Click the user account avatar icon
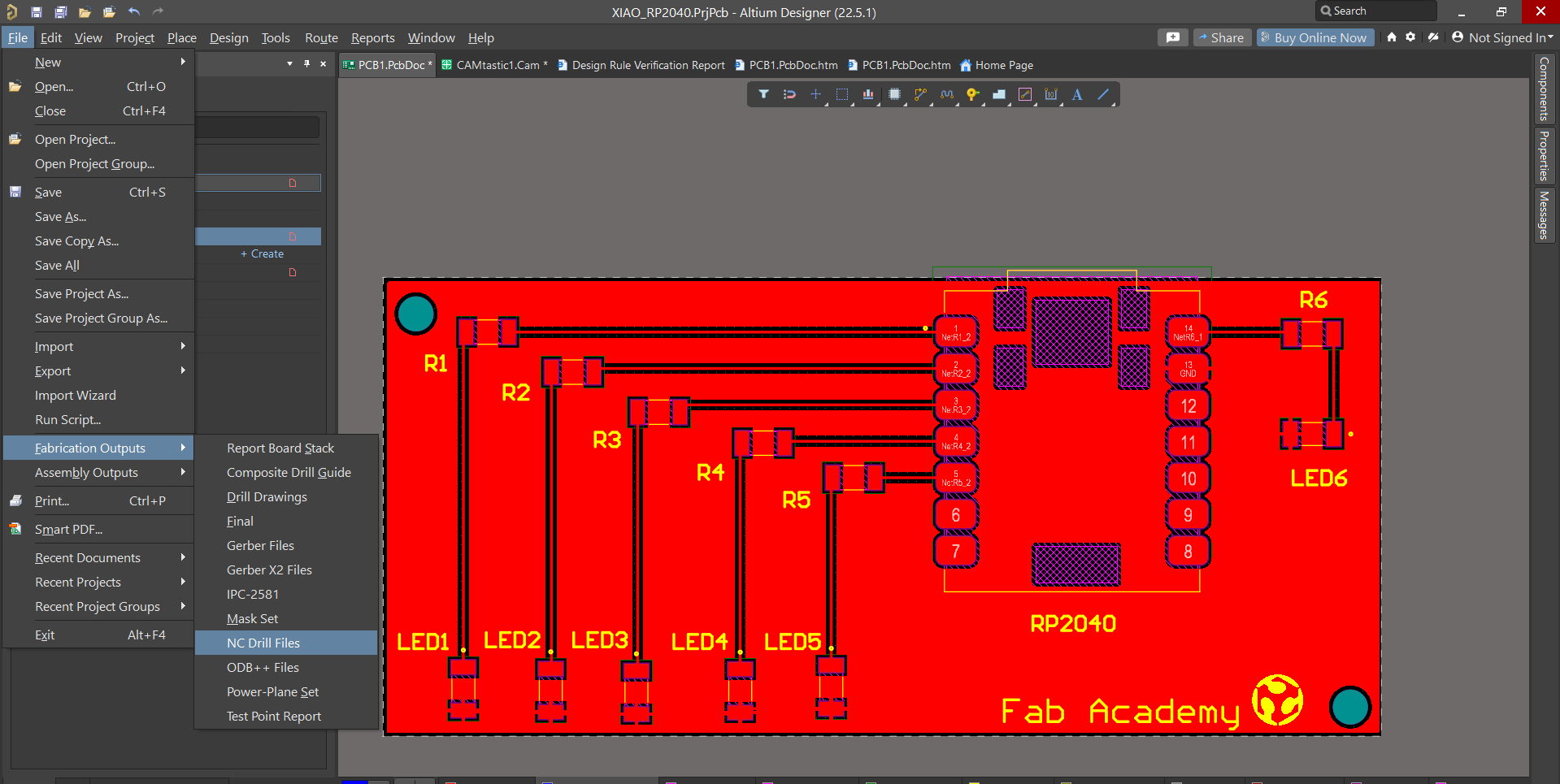 pyautogui.click(x=1458, y=37)
